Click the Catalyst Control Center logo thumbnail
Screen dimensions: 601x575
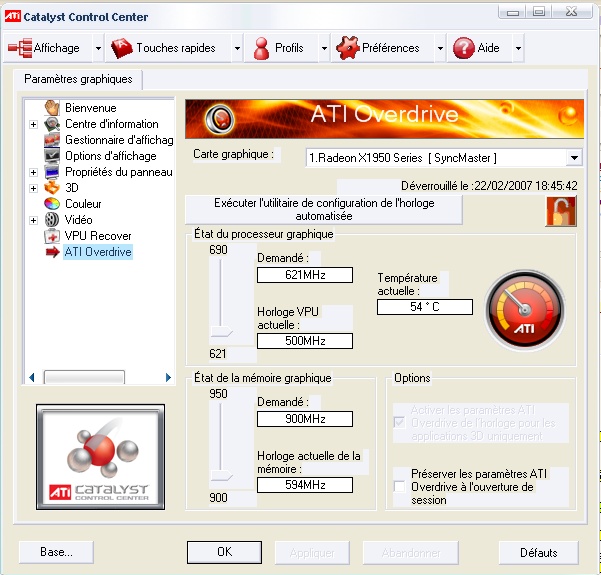(x=100, y=457)
